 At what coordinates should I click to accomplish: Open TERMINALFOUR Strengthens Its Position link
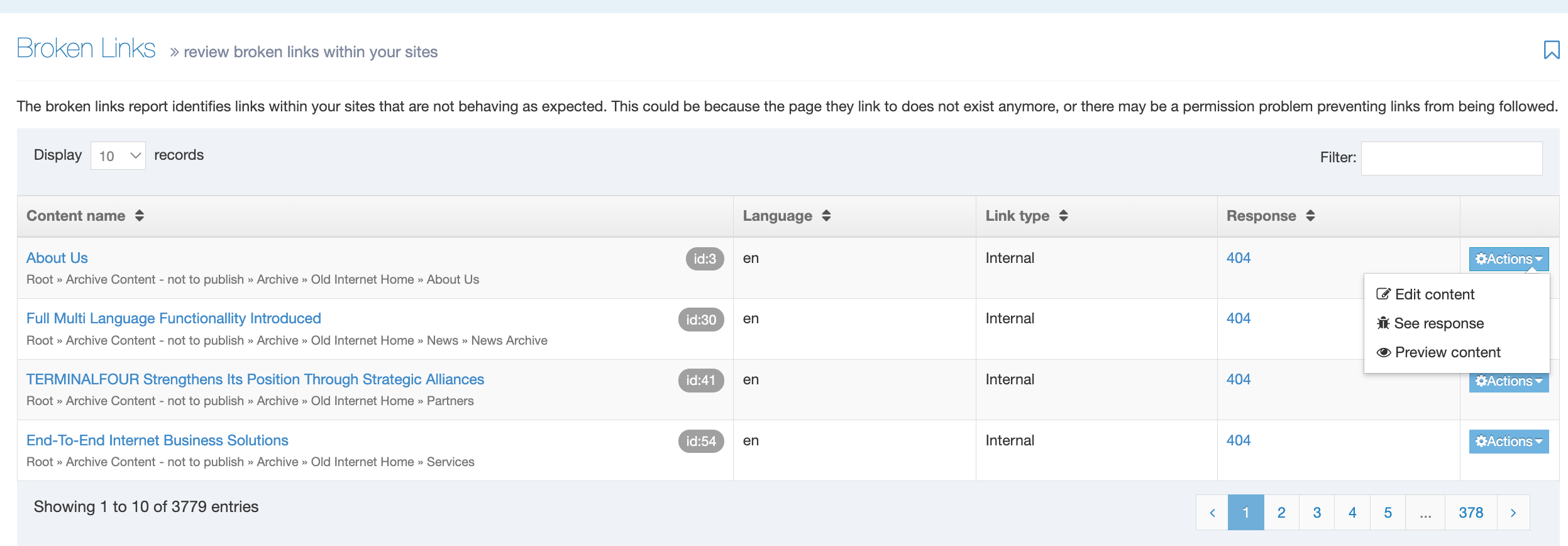coord(255,379)
